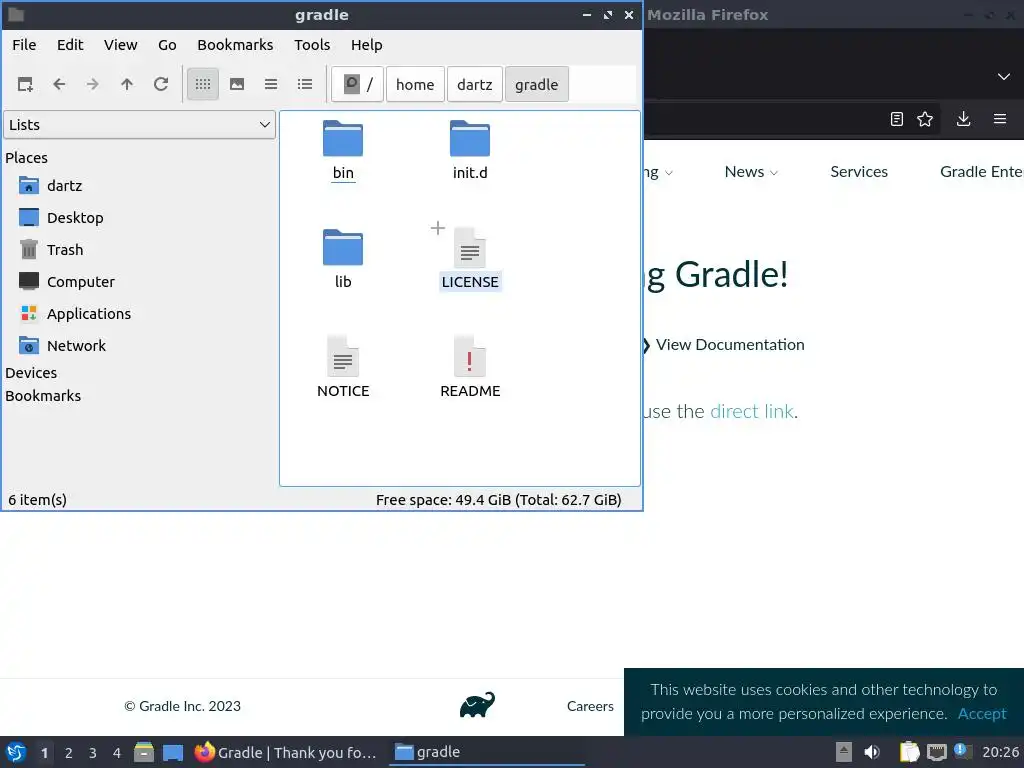Click gradle file manager taskbar entry
Viewport: 1024px width, 768px height.
(x=487, y=752)
